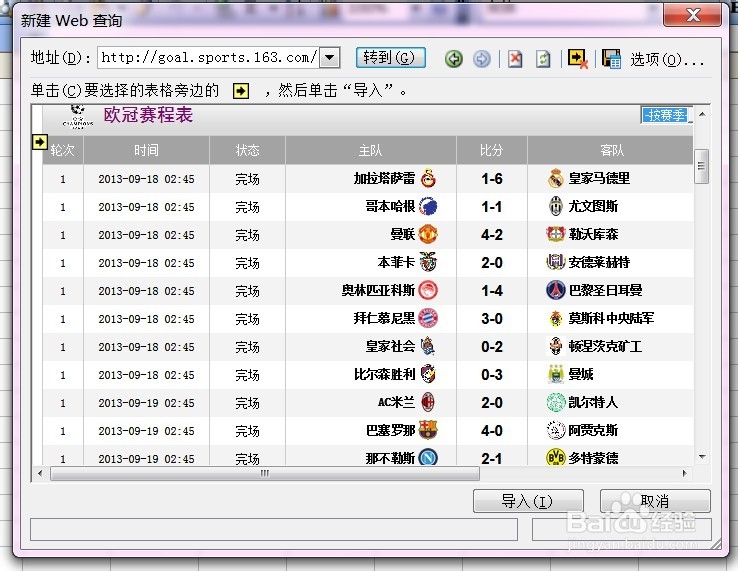Click the Bayern Munich crest icon
The image size is (738, 571).
point(428,318)
